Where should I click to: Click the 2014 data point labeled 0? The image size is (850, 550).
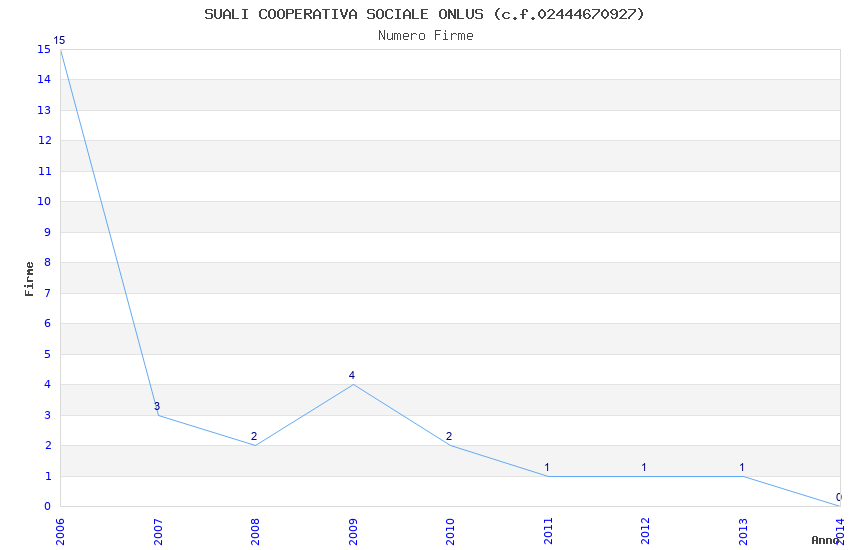point(840,506)
